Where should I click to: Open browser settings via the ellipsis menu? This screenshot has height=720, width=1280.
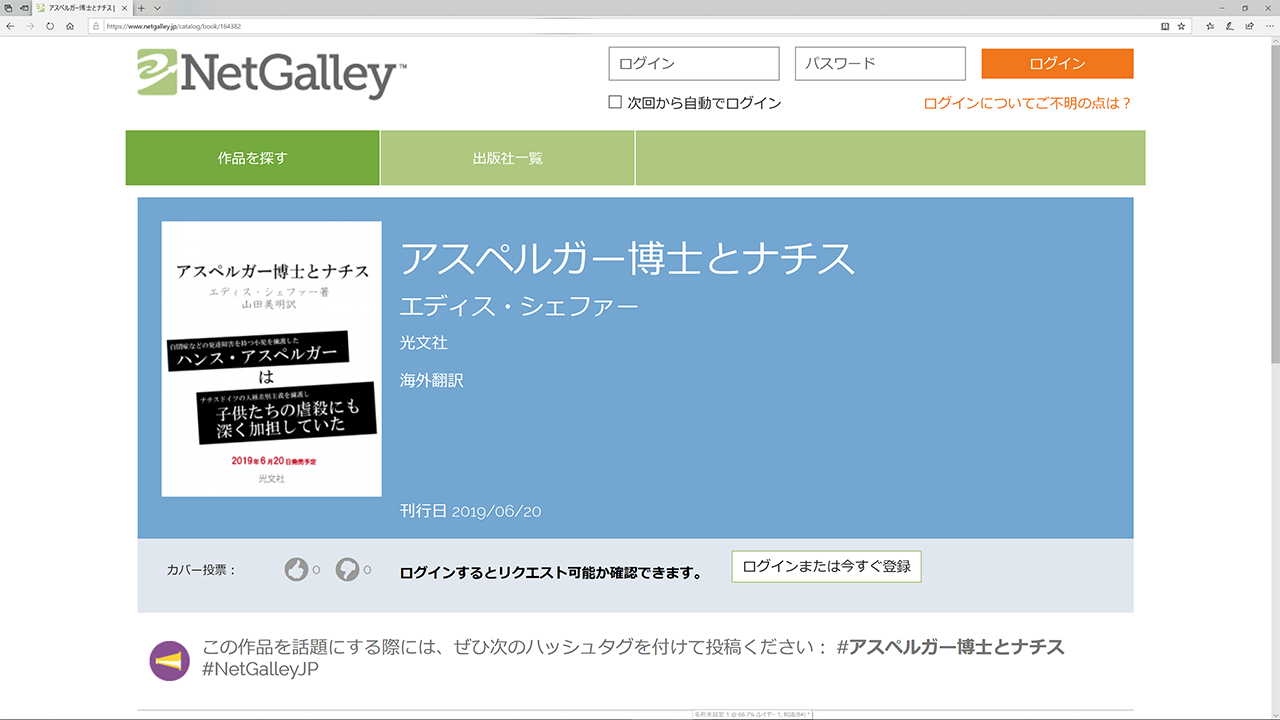[x=1270, y=27]
